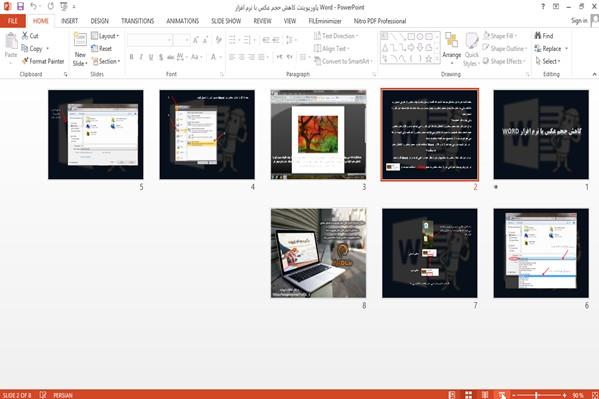Open Shape Fill color options
Screen dimensions: 599x399
tap(500, 36)
